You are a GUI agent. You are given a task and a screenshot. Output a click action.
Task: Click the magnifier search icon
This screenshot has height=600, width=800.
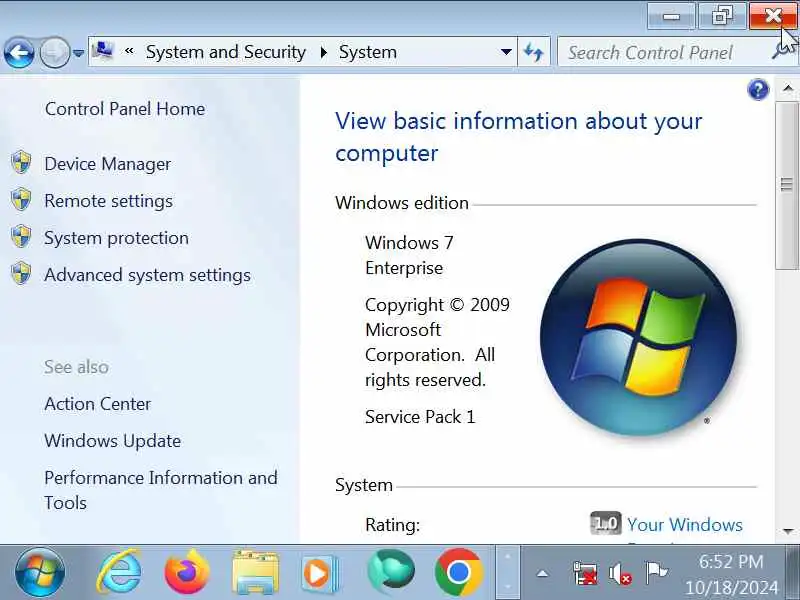point(782,51)
